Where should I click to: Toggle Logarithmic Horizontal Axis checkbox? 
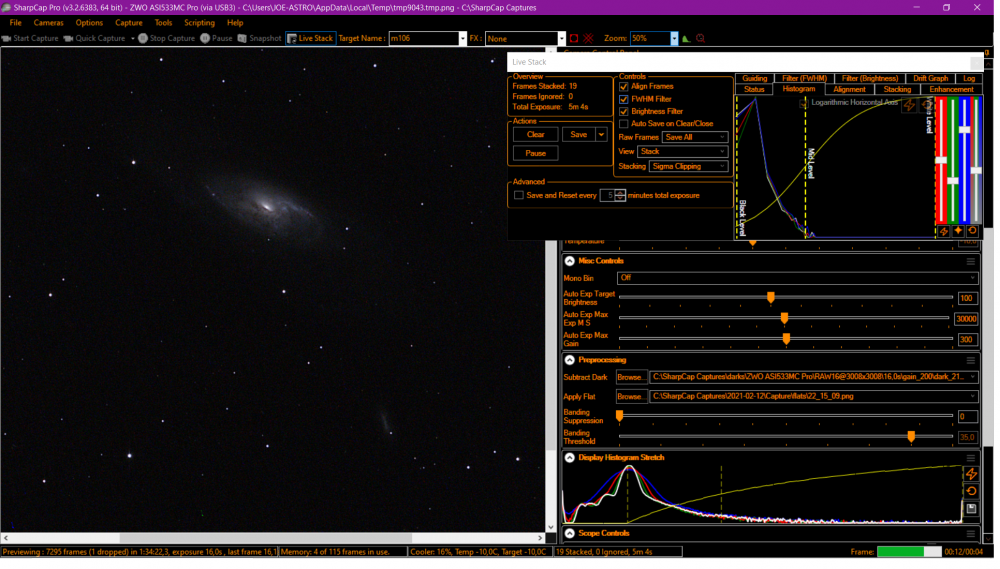coord(804,103)
